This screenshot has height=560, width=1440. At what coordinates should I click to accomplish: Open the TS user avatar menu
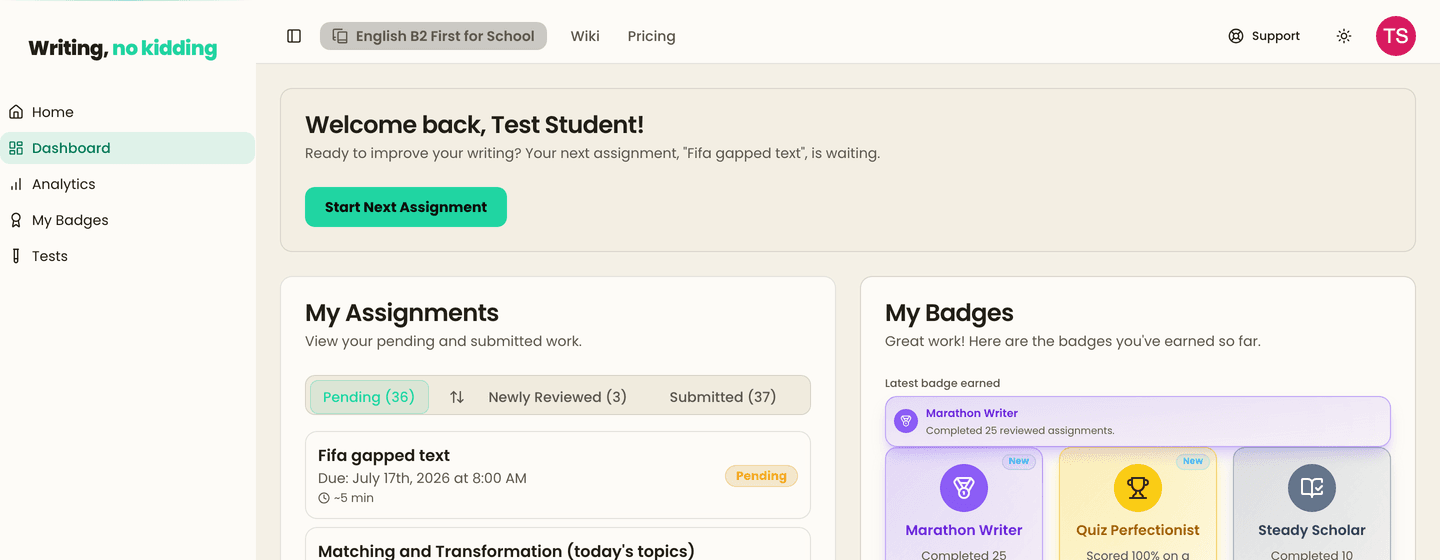(1396, 36)
